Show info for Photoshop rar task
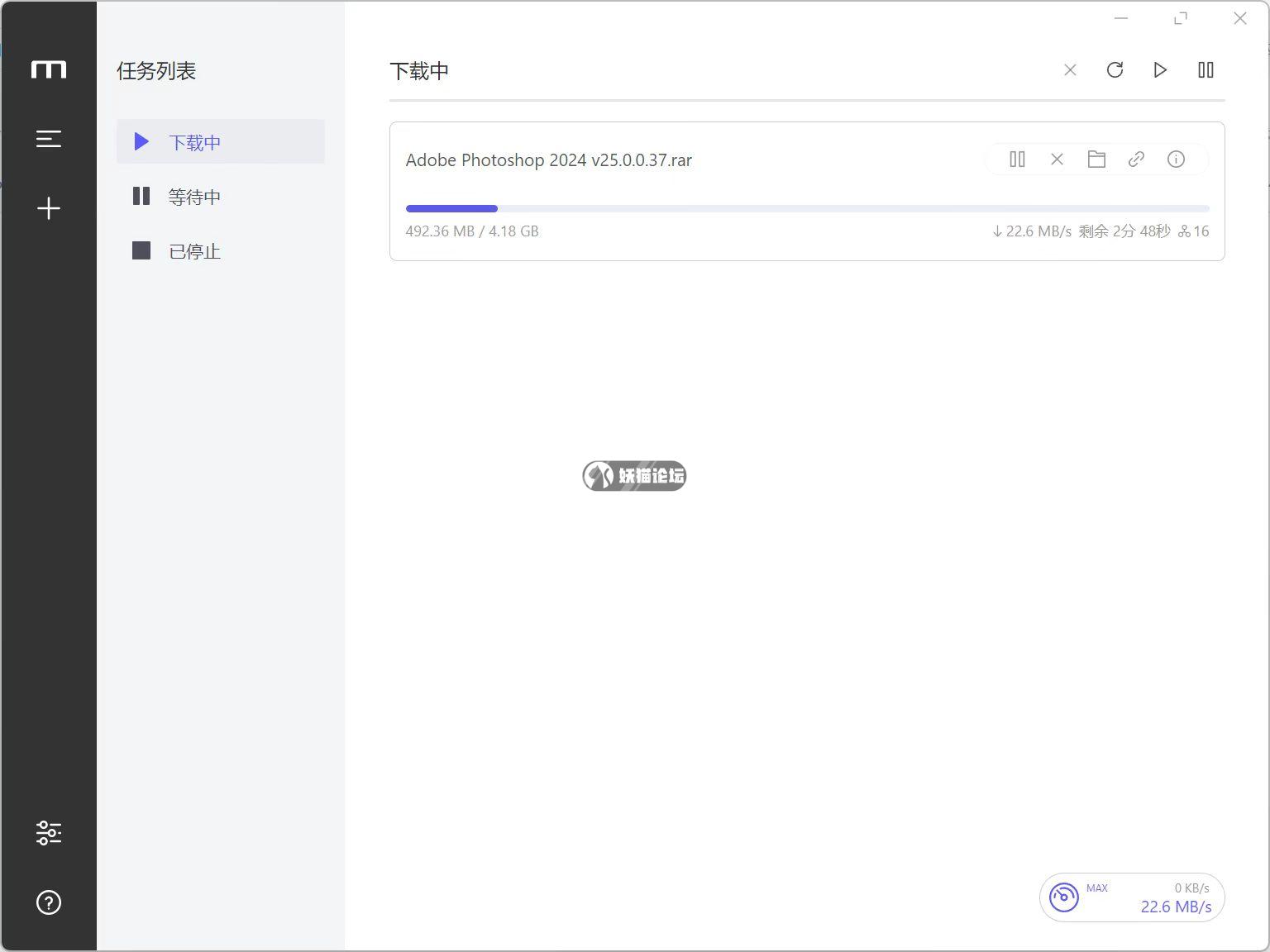The image size is (1270, 952). coord(1176,159)
